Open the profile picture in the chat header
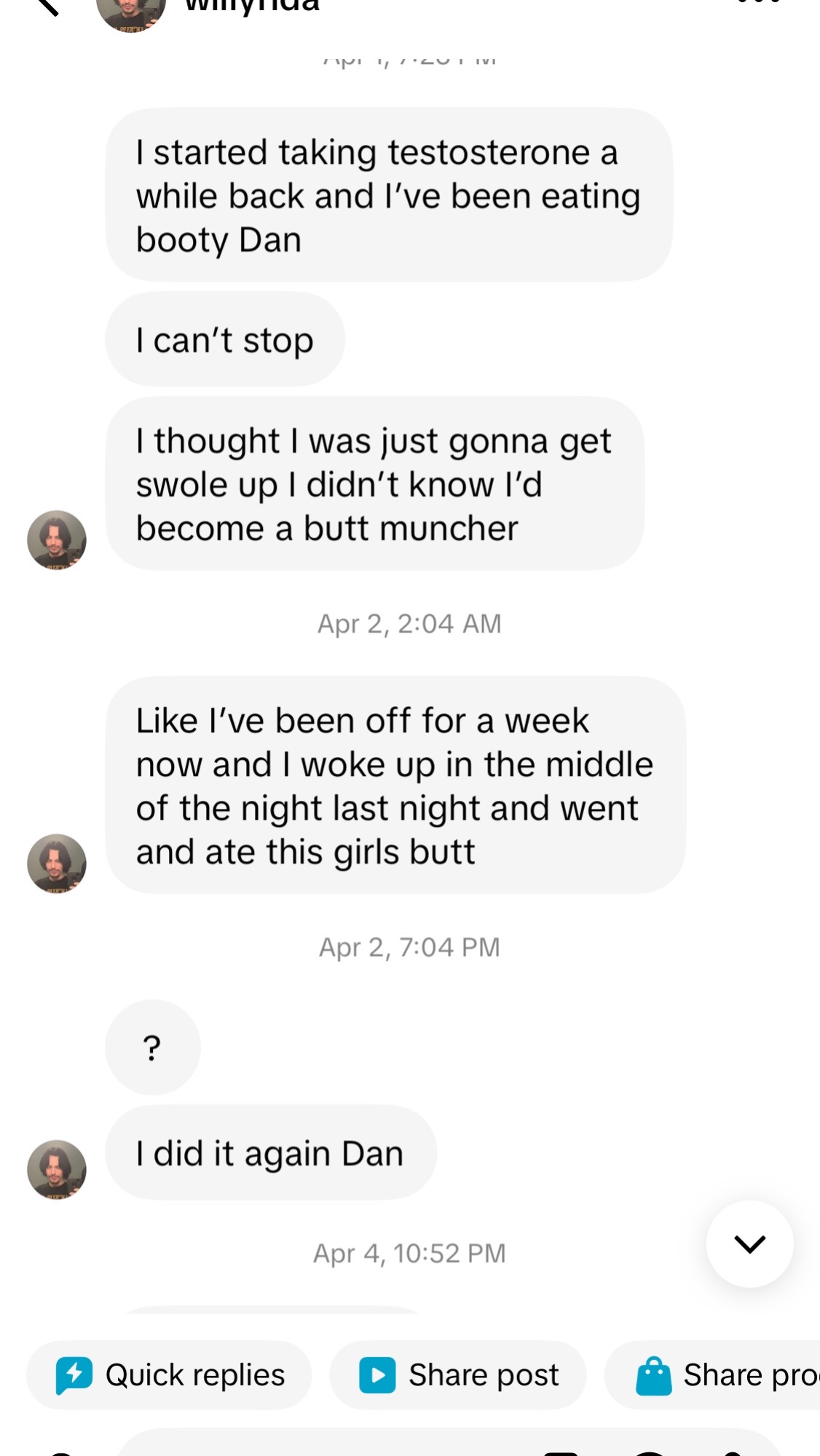This screenshot has height=1456, width=820. click(x=131, y=12)
